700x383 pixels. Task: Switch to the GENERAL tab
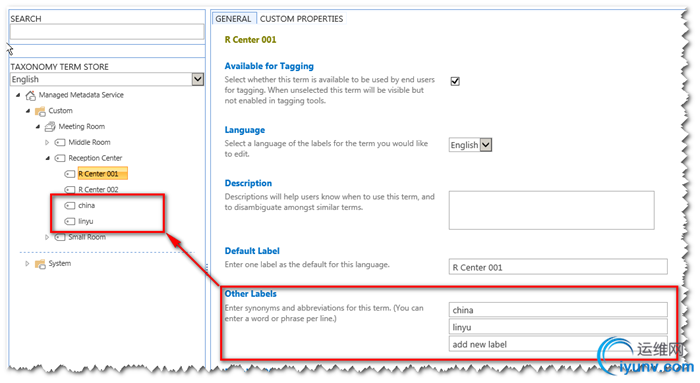coord(233,19)
